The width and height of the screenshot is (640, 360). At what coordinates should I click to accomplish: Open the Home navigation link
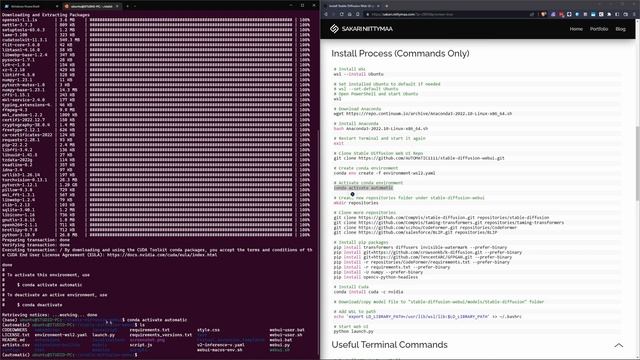point(576,29)
